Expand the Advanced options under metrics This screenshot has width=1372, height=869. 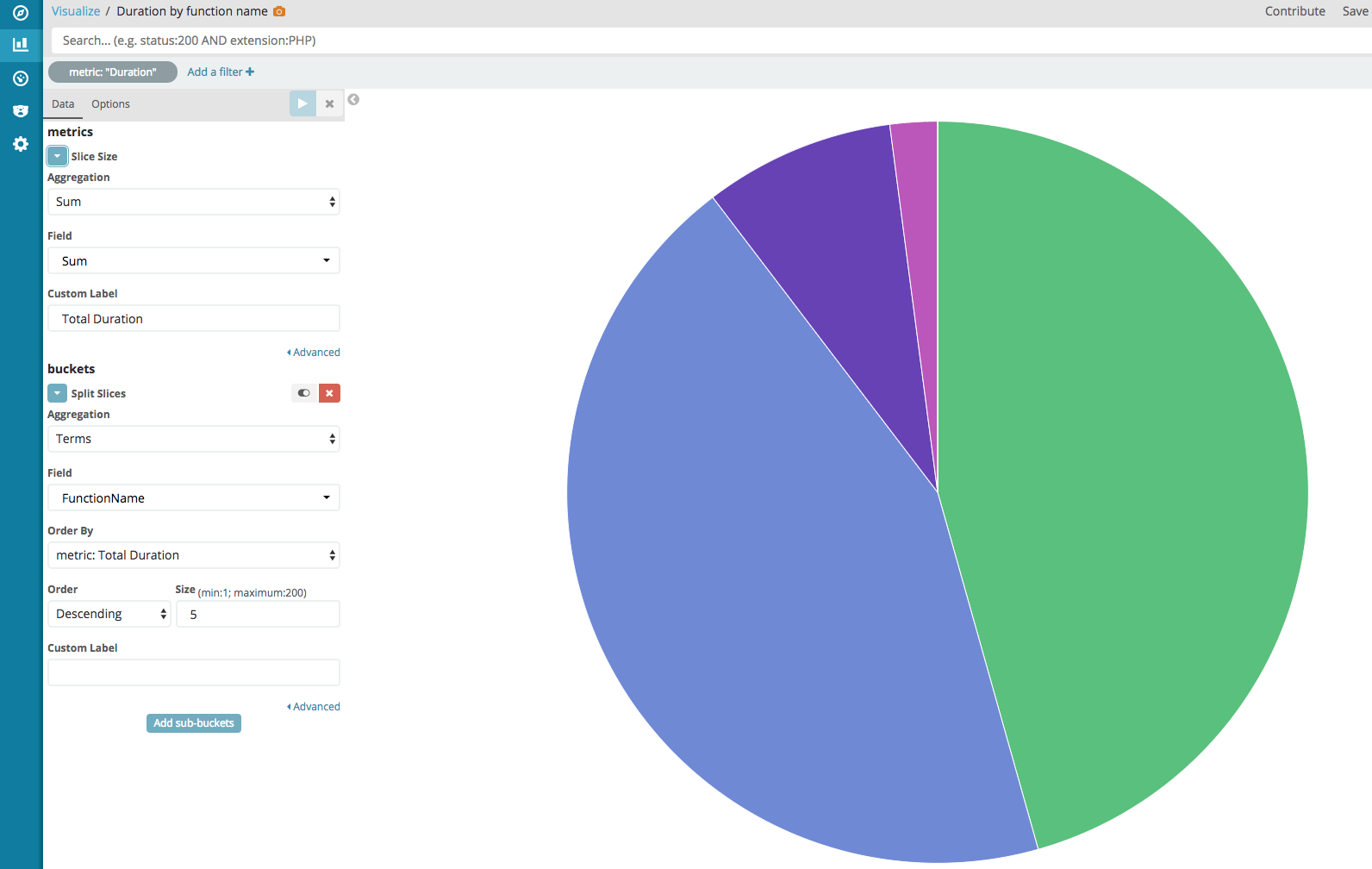314,352
